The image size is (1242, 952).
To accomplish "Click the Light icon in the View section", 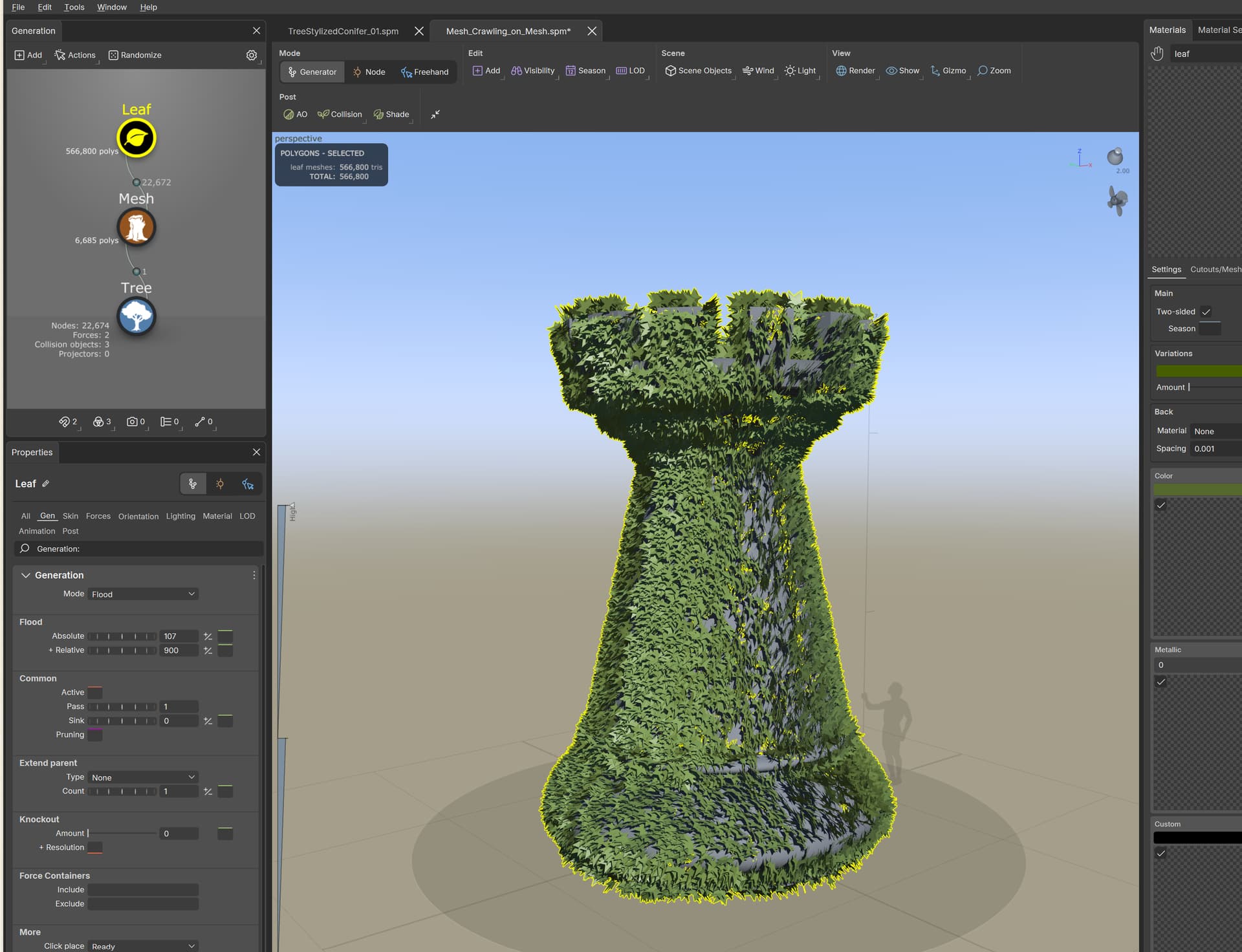I will click(x=800, y=70).
